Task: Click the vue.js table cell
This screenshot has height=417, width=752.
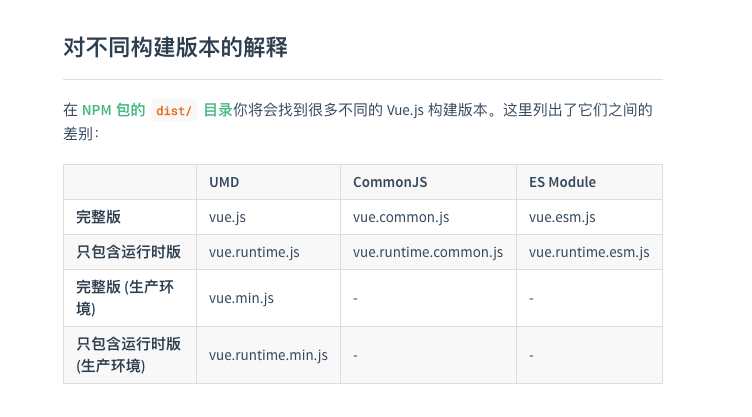Action: 269,217
